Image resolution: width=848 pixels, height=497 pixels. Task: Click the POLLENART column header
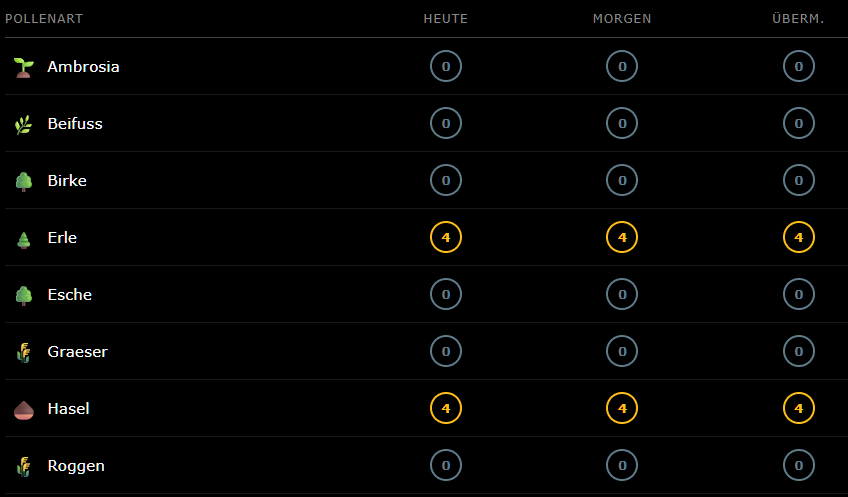tap(44, 19)
